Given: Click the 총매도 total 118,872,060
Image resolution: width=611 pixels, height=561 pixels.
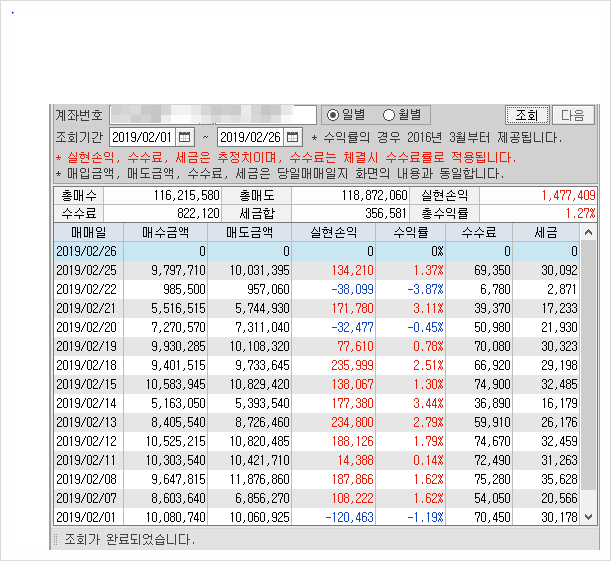Looking at the screenshot, I should coord(350,195).
